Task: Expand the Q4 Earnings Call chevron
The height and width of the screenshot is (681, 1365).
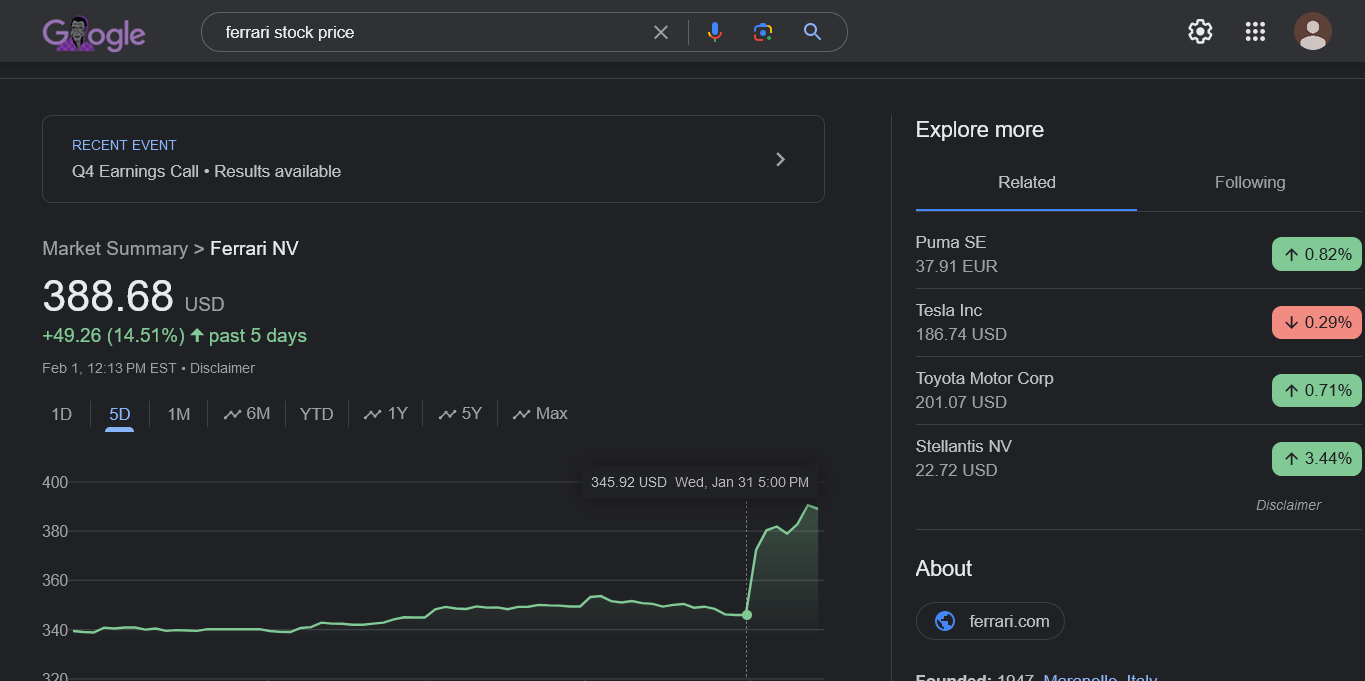Action: coord(781,159)
